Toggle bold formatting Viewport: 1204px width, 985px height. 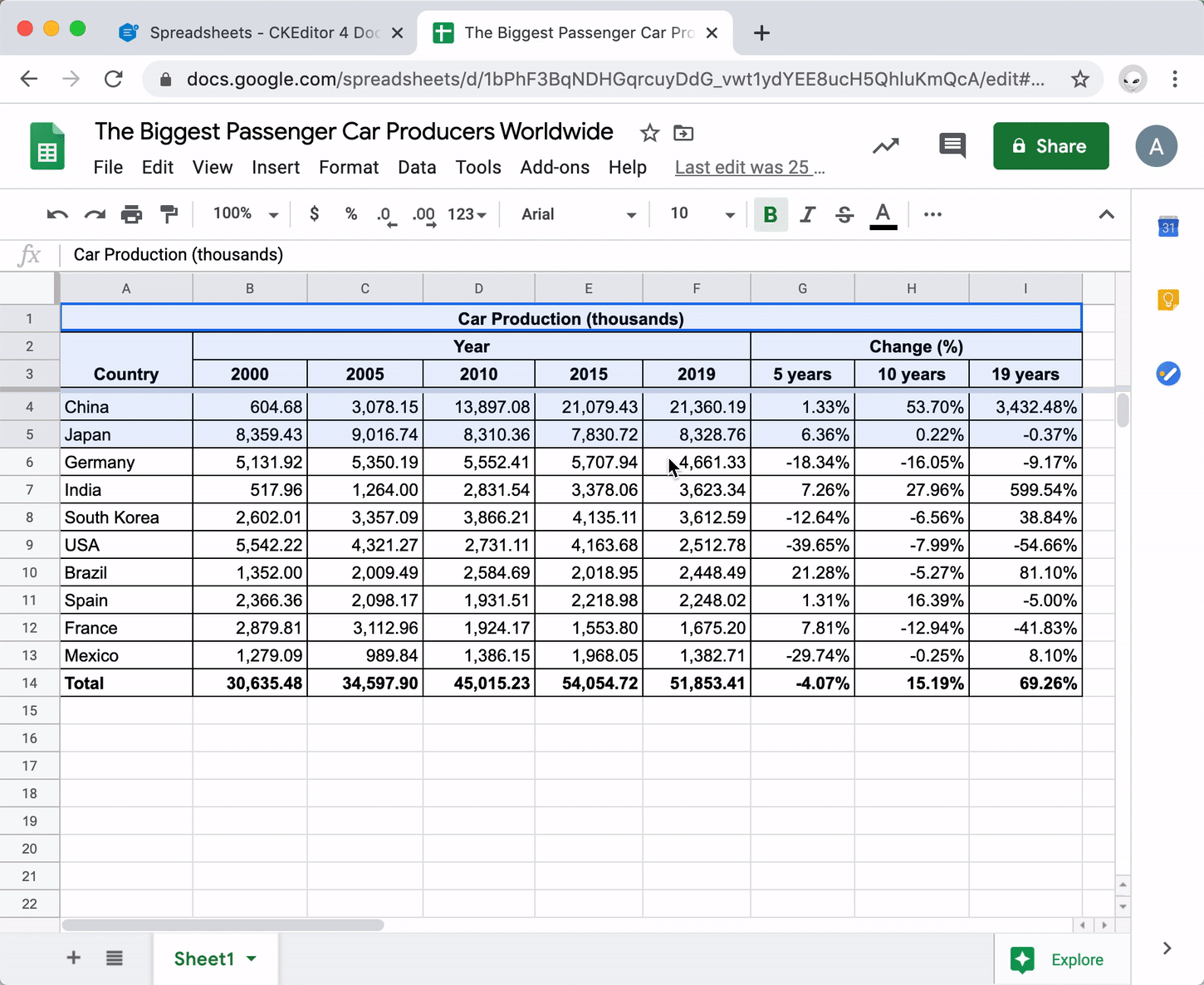click(771, 215)
